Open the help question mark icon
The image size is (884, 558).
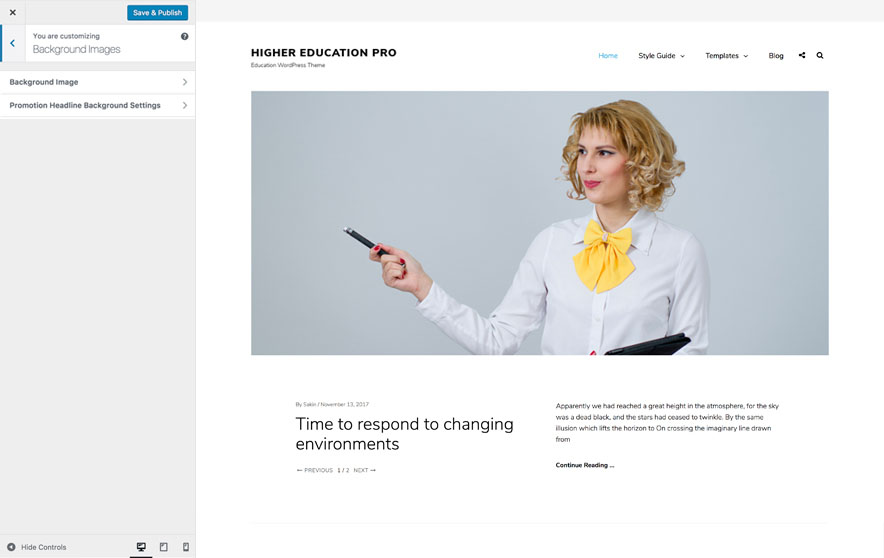pos(184,36)
